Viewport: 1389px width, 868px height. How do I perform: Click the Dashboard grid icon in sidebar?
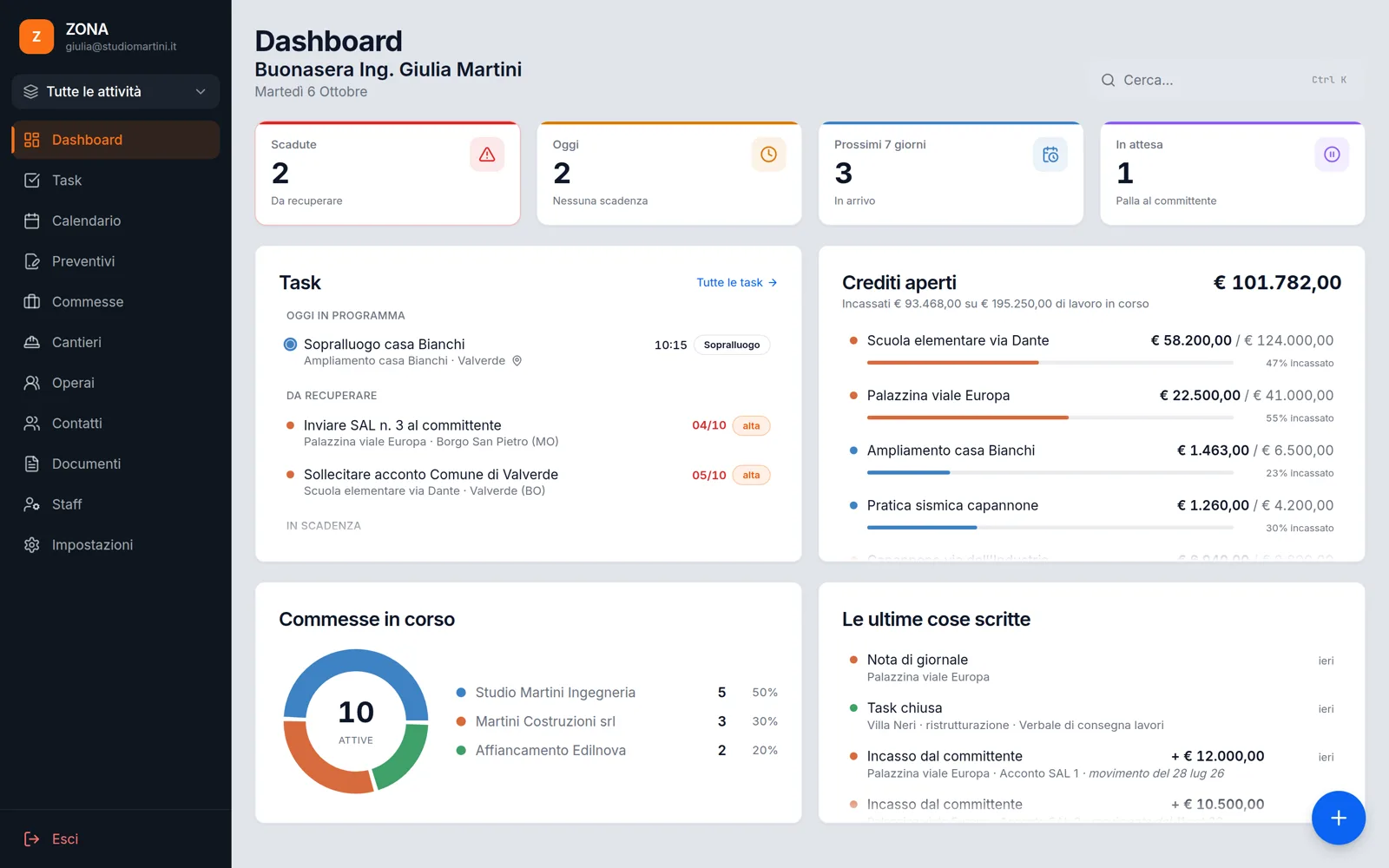tap(32, 140)
